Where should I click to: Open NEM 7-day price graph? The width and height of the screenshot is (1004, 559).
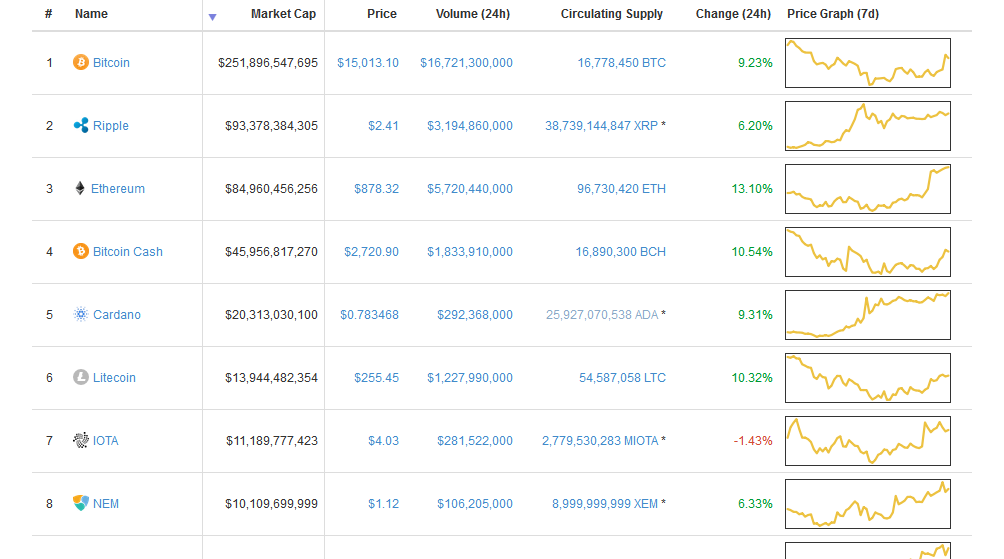[868, 504]
